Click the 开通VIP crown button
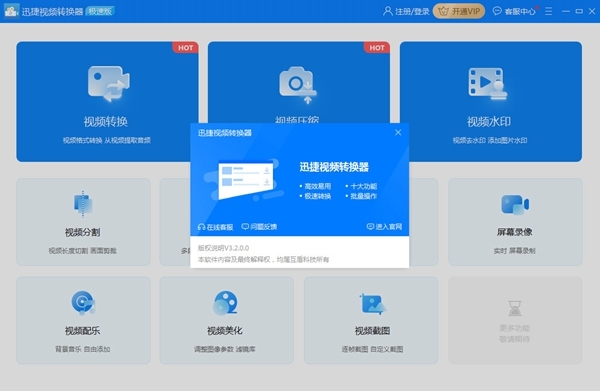 (x=459, y=11)
